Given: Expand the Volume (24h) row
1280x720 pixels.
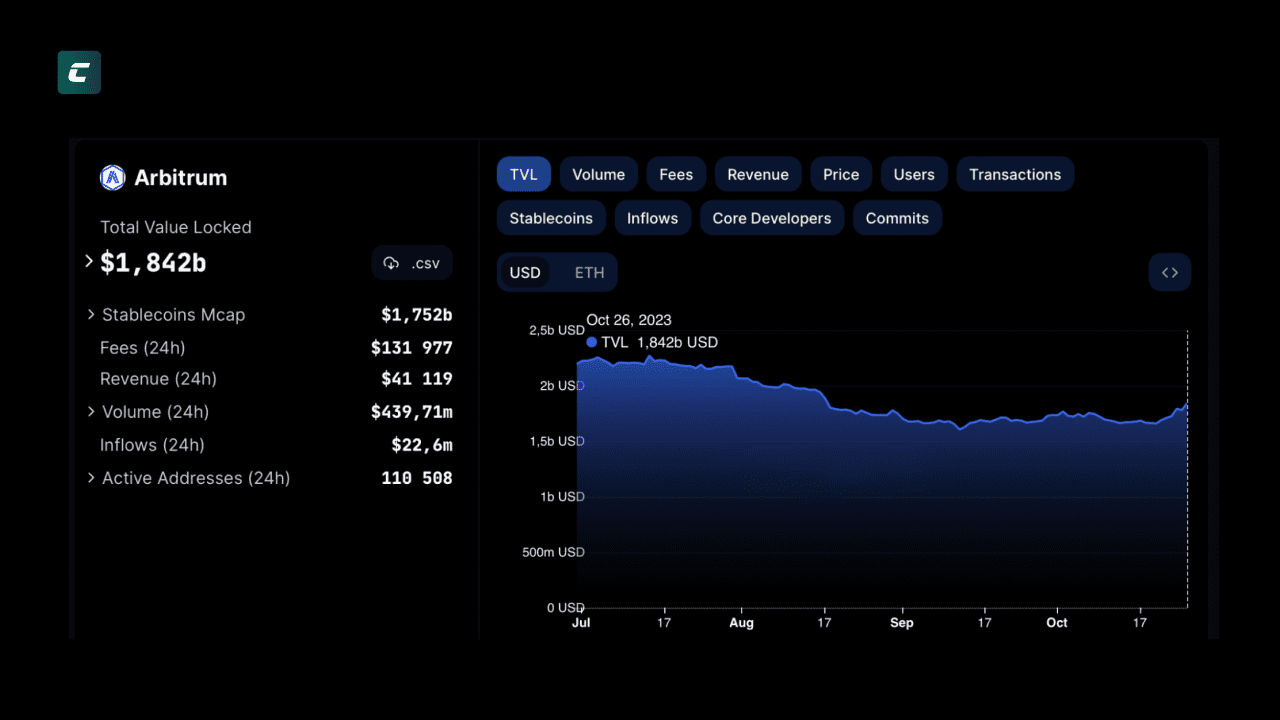Looking at the screenshot, I should (x=92, y=411).
